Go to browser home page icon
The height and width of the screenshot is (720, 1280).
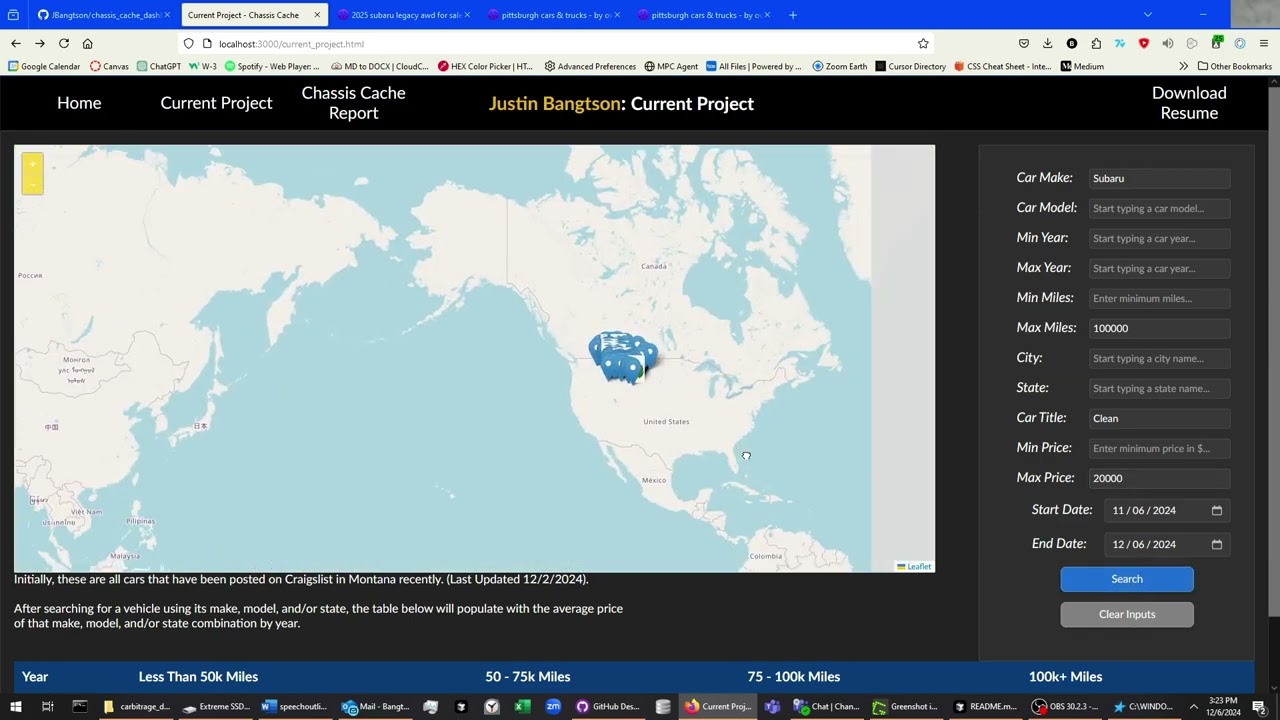click(x=88, y=43)
